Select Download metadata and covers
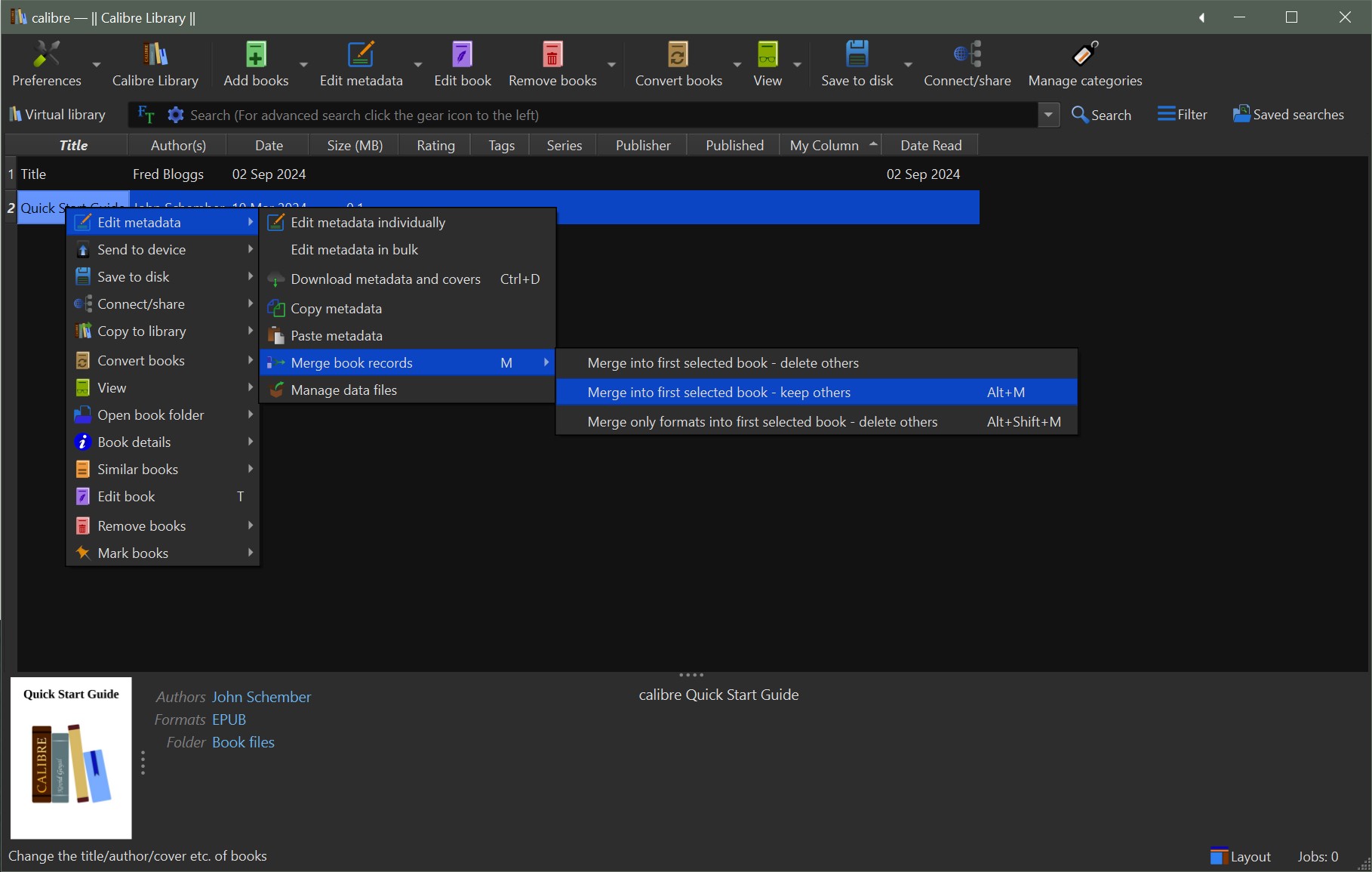The height and width of the screenshot is (872, 1372). [x=408, y=279]
